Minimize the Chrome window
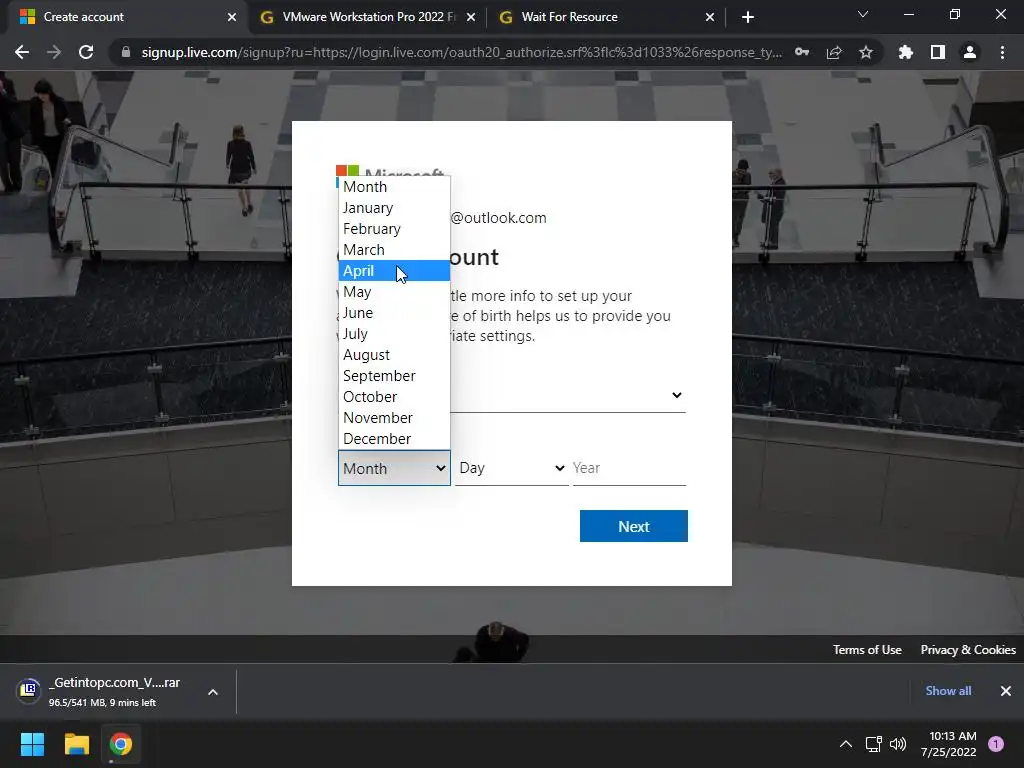The image size is (1024, 768). coord(908,14)
